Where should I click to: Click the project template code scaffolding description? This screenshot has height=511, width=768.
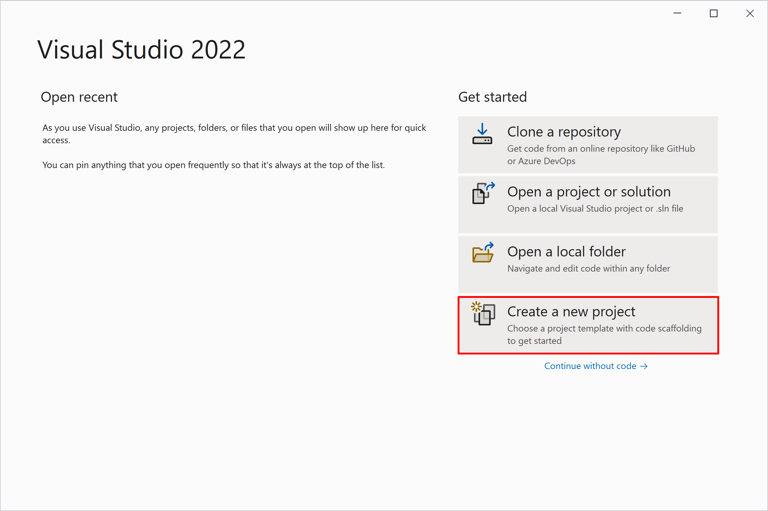click(604, 334)
